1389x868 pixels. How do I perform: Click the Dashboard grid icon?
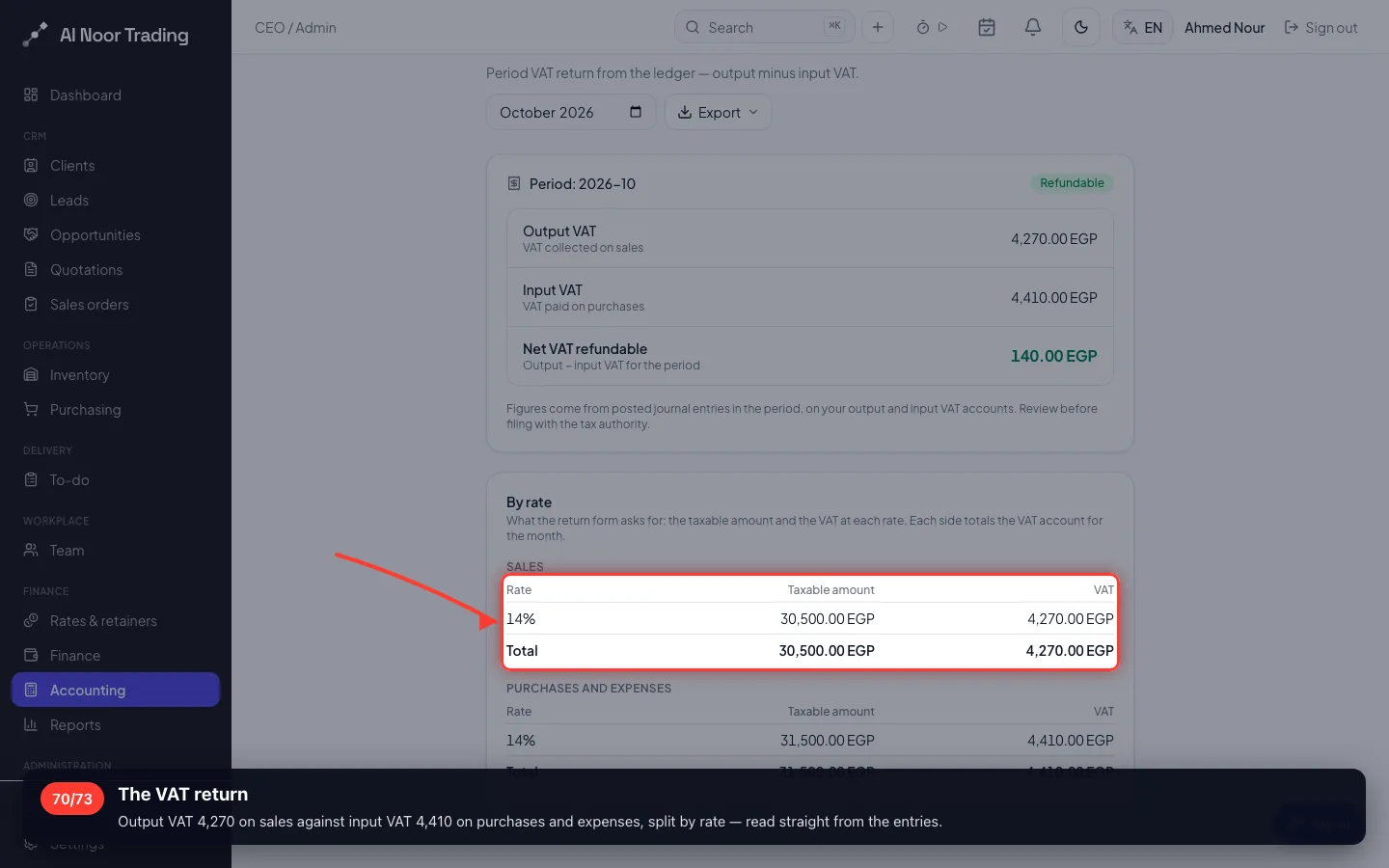31,95
